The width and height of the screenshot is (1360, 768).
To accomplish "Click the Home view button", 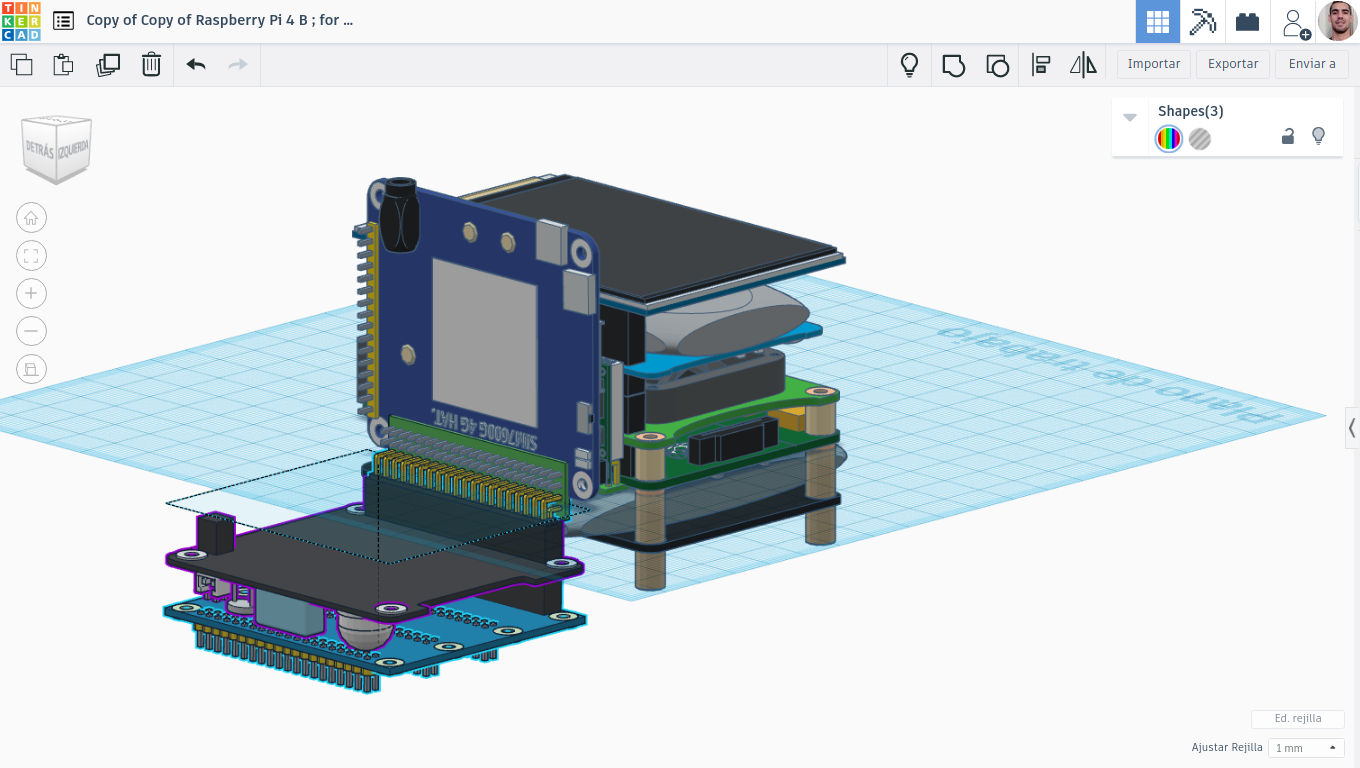I will click(x=31, y=218).
